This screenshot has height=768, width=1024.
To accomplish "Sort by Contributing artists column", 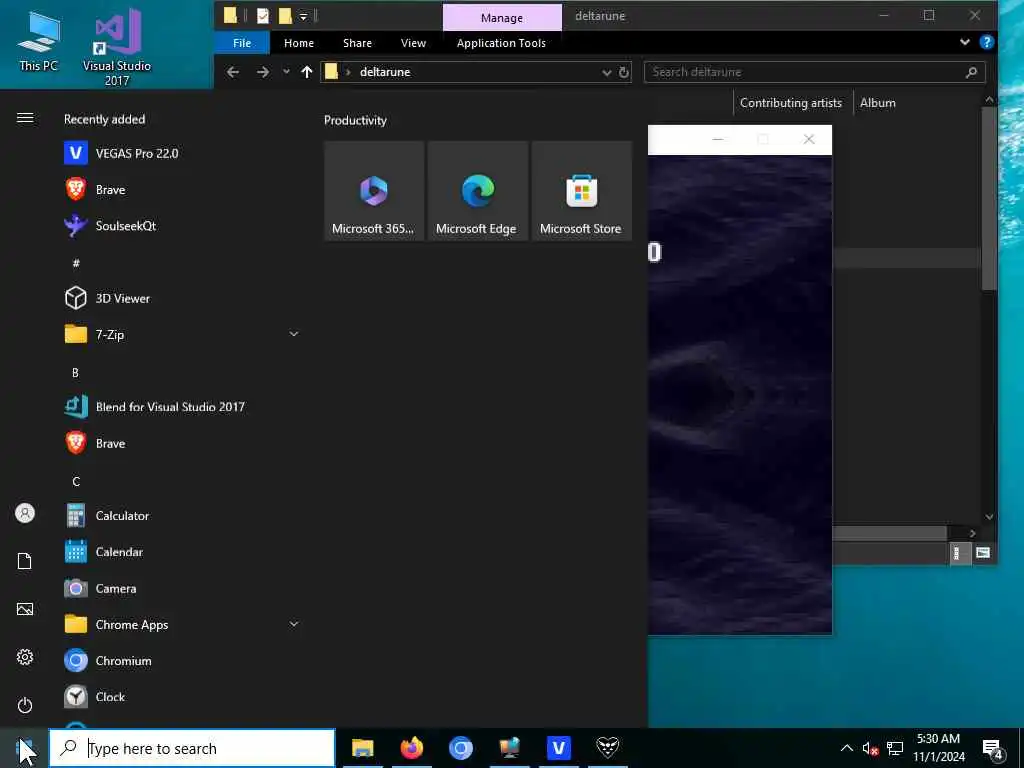I will tap(791, 103).
